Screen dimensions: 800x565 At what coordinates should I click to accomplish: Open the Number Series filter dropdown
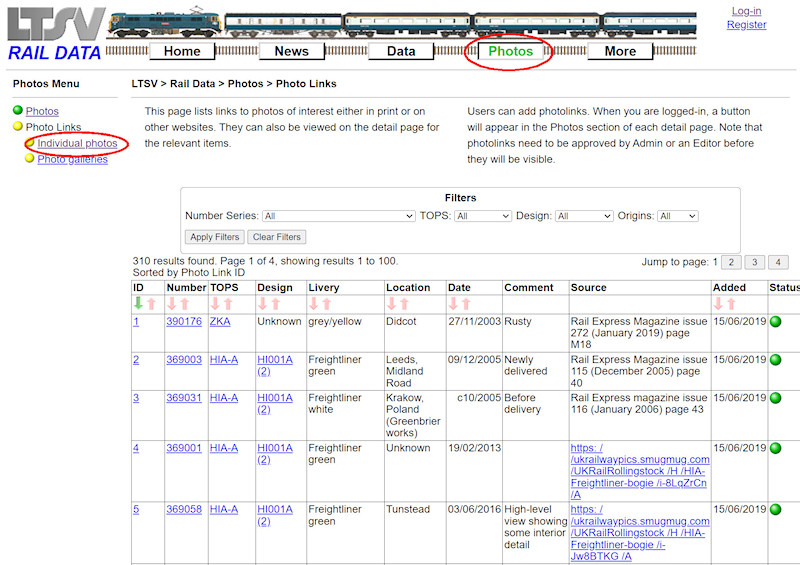(338, 216)
